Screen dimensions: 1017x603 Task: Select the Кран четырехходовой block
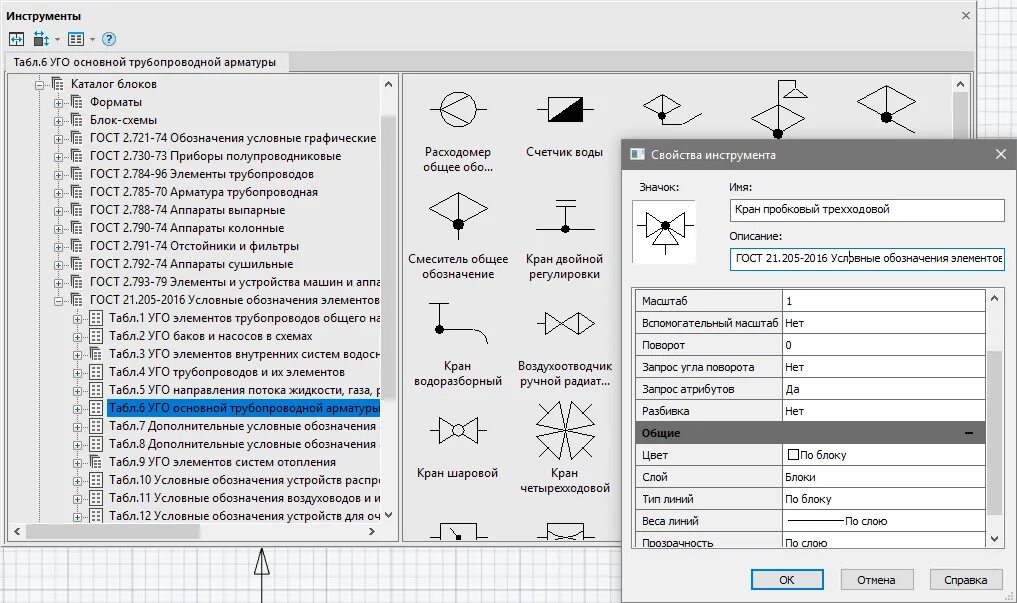pos(564,447)
